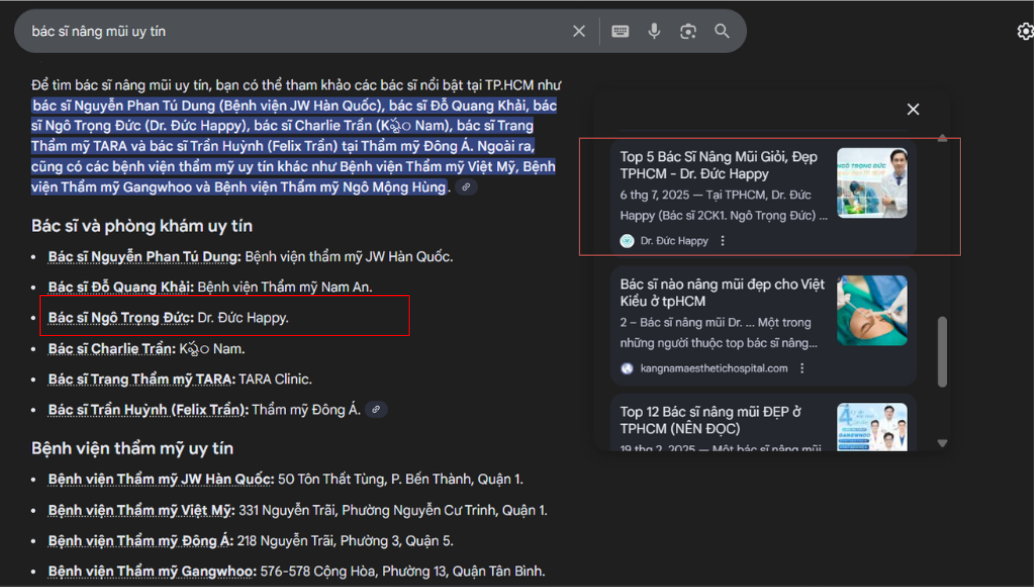Click the sources panel scrollbar thumb
Viewport: 1034px width, 587px height.
942,352
